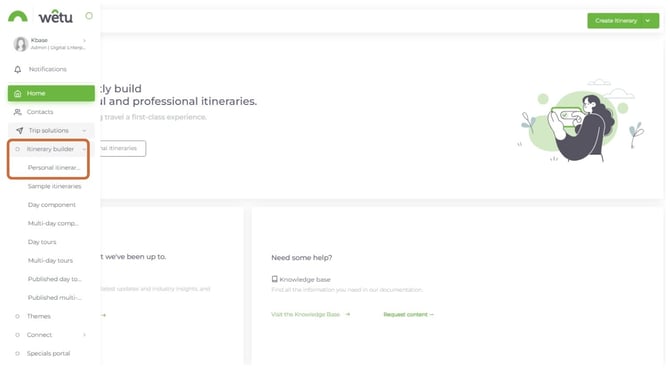This screenshot has height=372, width=670.
Task: Expand the Connect submenu chevron
Action: pos(85,335)
